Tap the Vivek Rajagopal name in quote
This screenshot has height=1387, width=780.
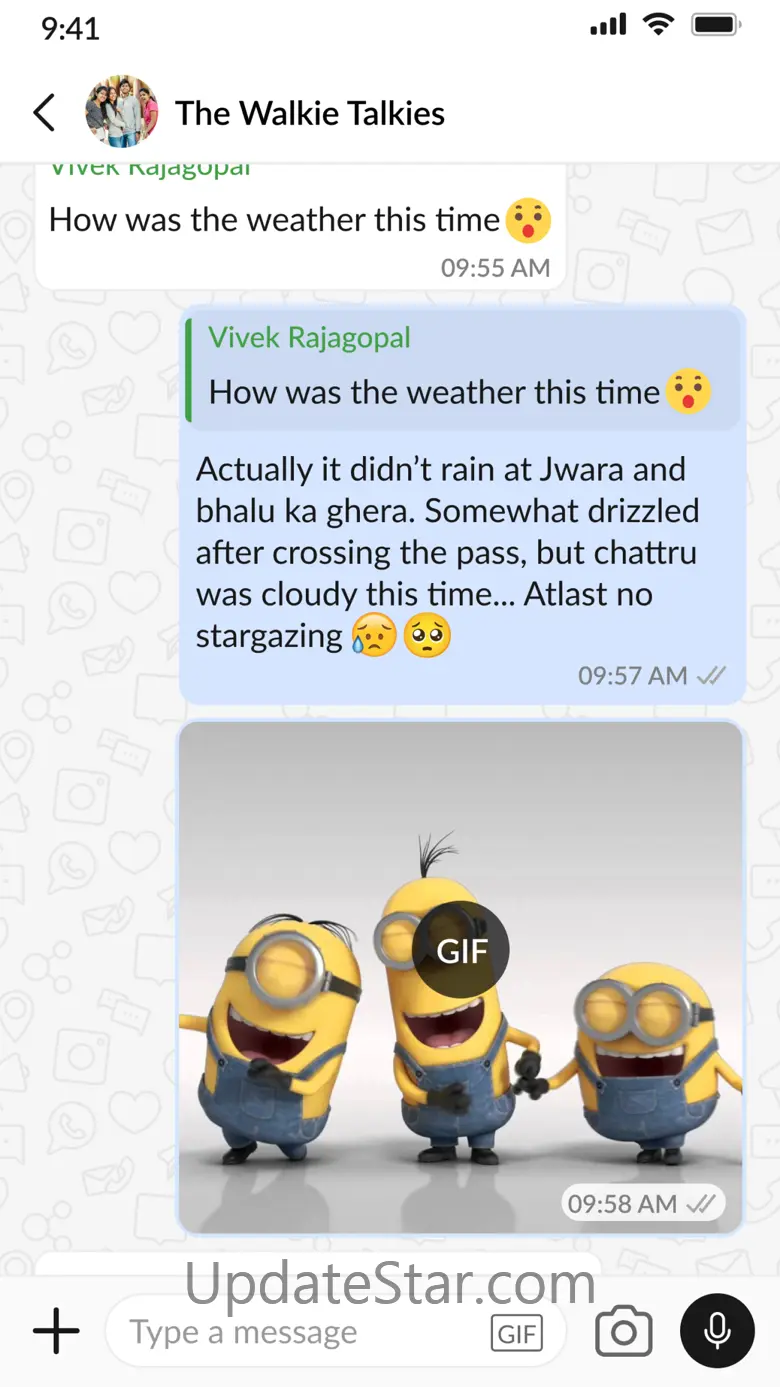click(x=309, y=338)
